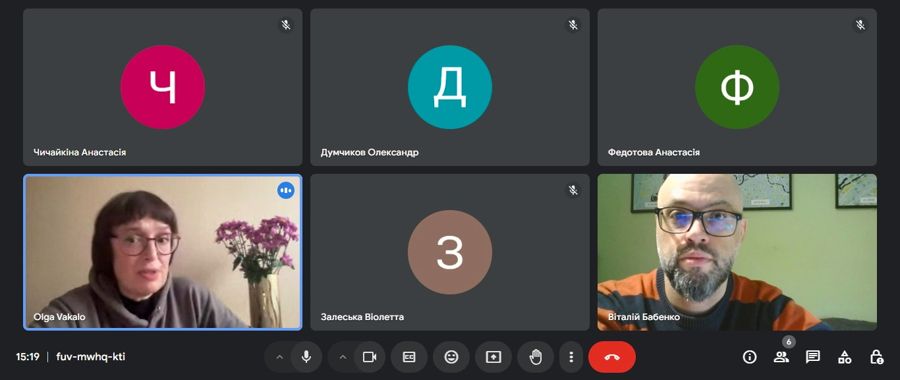Show the participants people panel

tap(781, 357)
